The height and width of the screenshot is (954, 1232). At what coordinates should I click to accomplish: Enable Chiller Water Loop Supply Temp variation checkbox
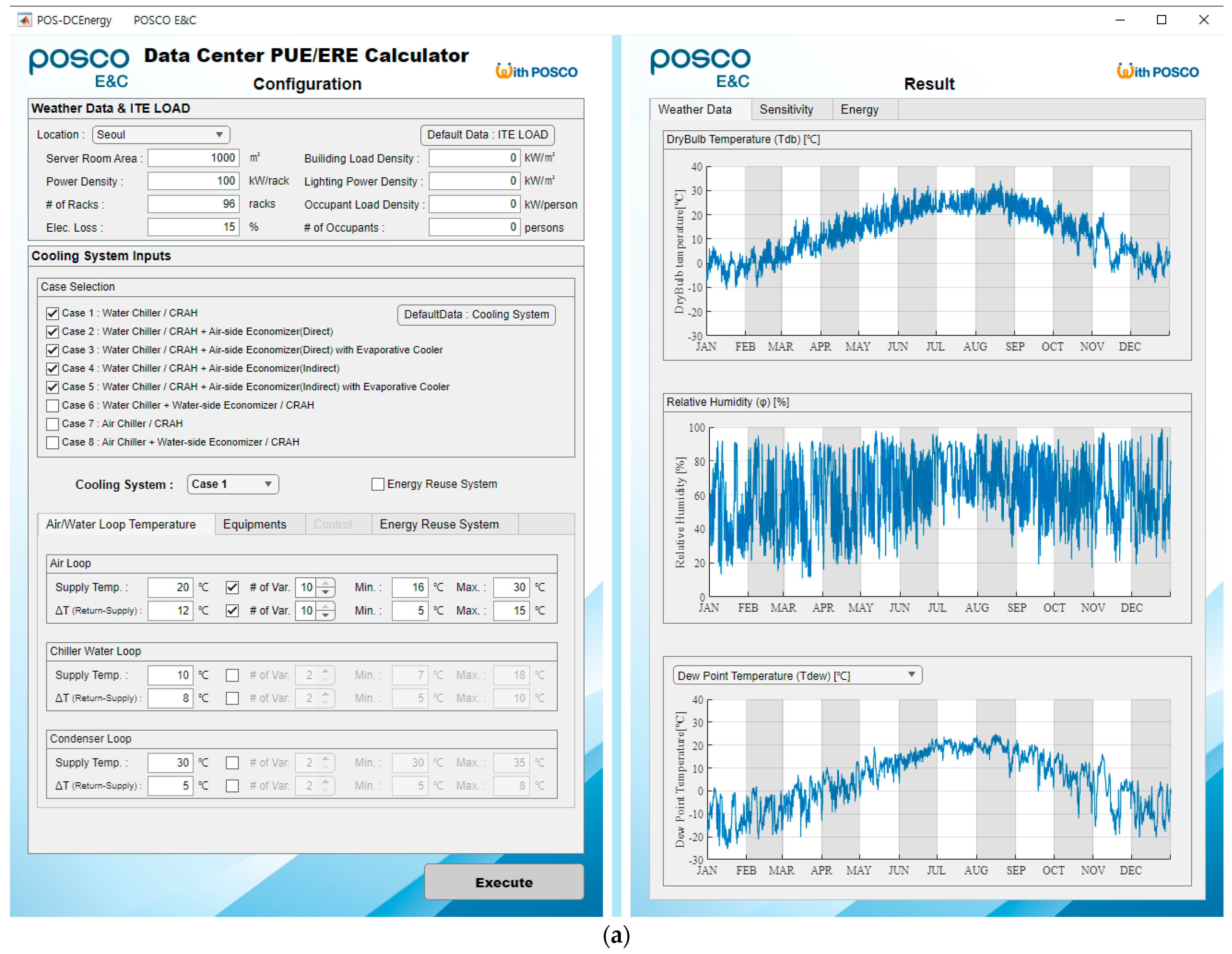232,675
